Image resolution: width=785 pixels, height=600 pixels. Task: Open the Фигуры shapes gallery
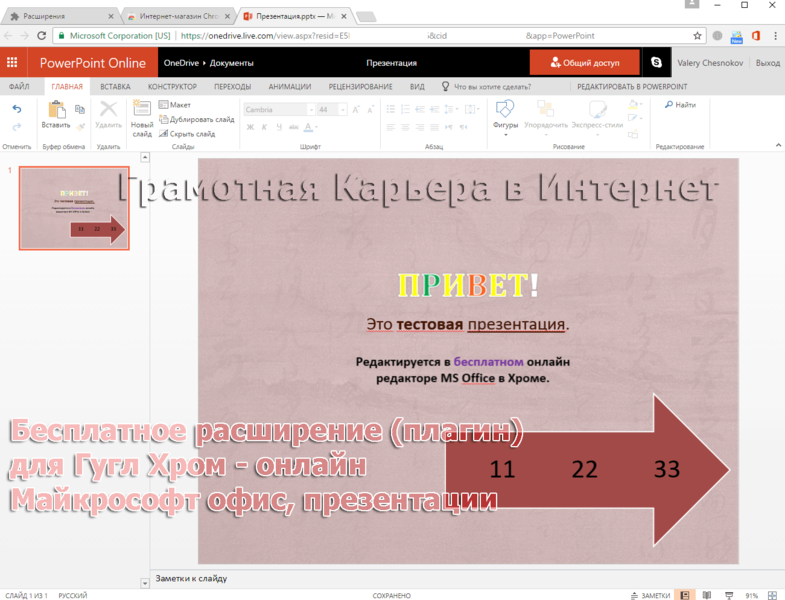505,118
